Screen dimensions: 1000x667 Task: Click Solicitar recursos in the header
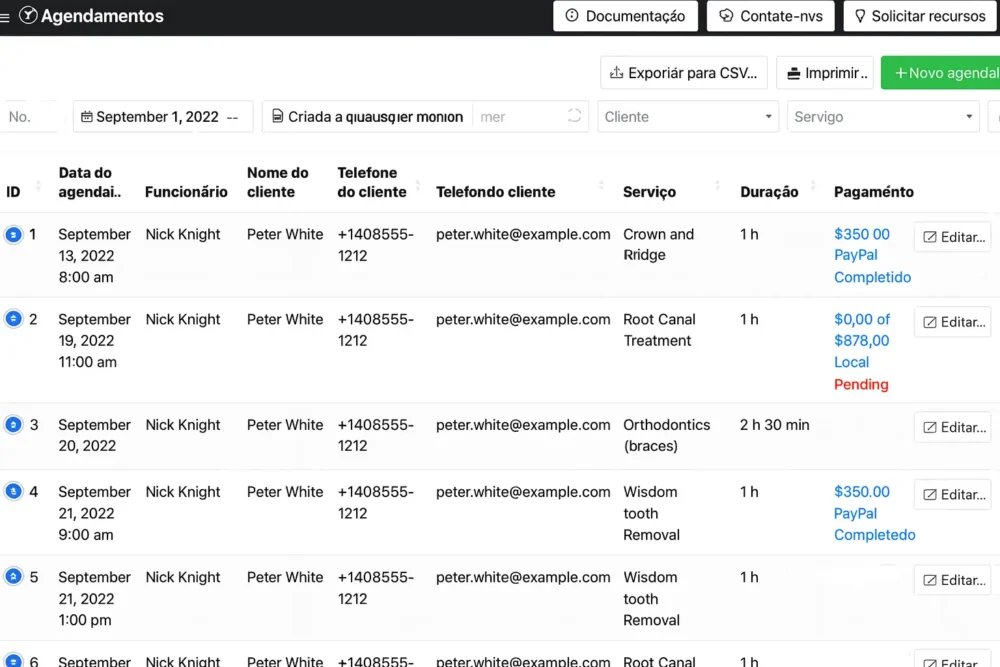pyautogui.click(x=917, y=16)
